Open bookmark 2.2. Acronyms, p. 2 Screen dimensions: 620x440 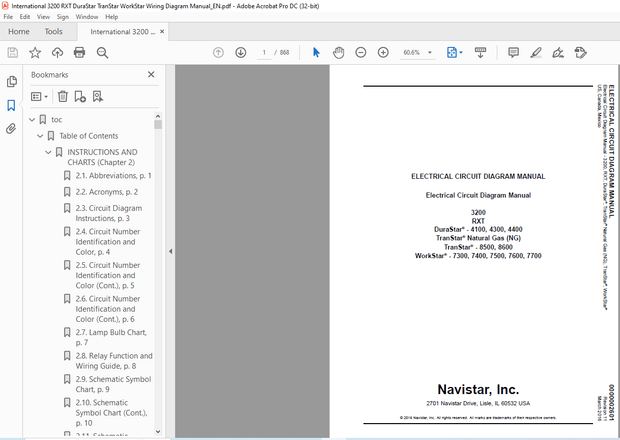click(107, 192)
